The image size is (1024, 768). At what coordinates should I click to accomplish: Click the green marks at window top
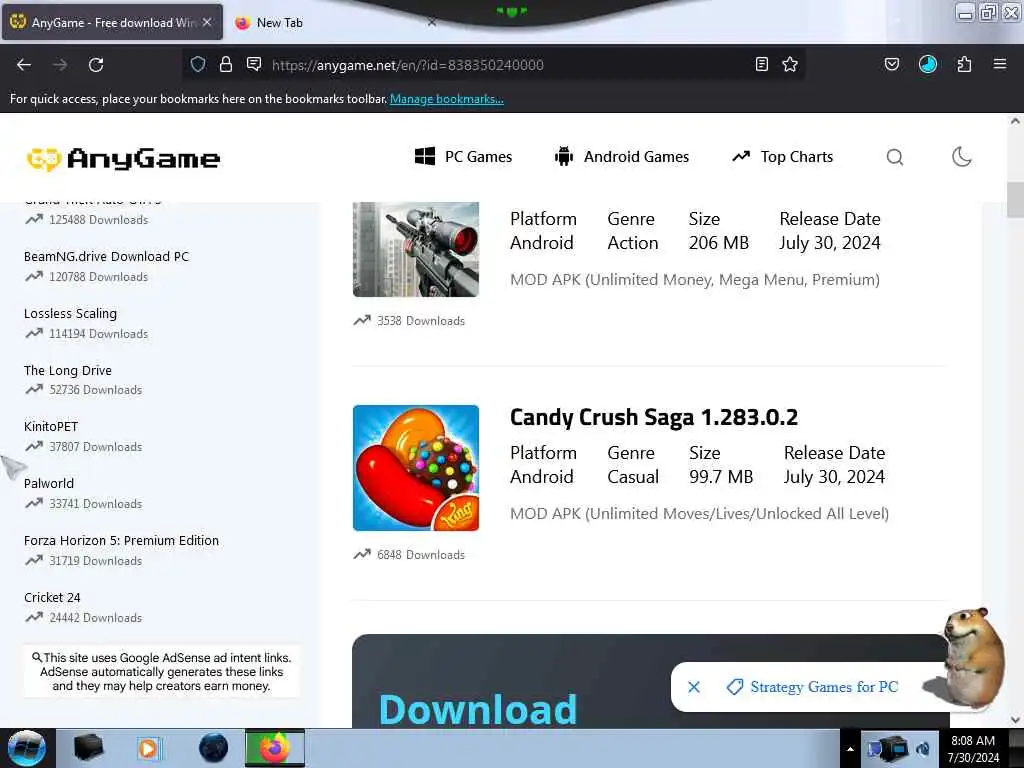tap(511, 11)
